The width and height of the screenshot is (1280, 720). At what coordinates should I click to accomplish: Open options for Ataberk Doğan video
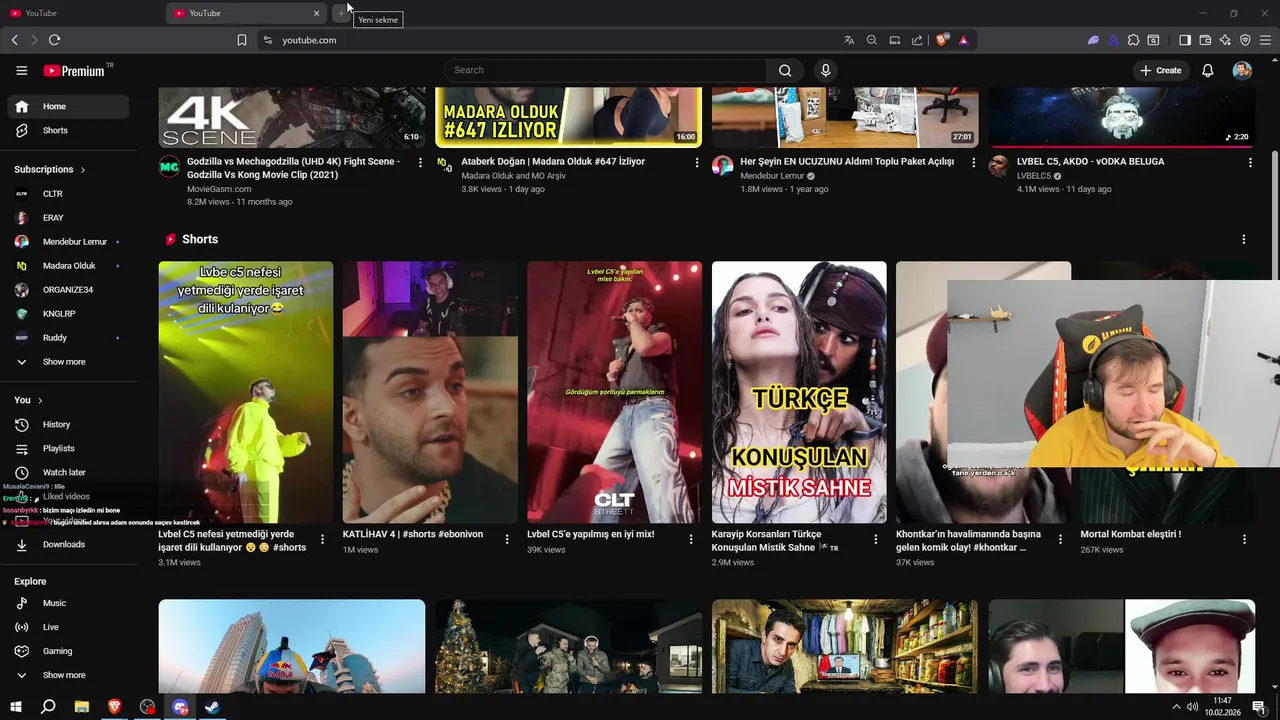tap(697, 162)
